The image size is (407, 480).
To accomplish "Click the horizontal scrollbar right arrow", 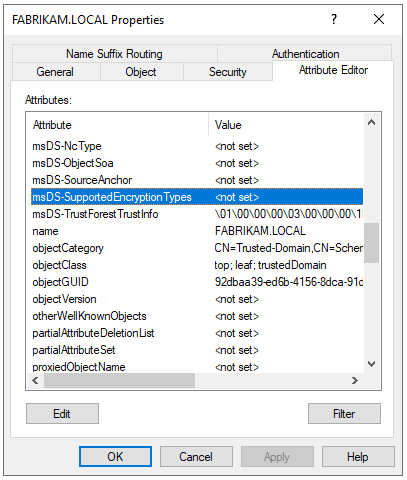I will [x=355, y=380].
